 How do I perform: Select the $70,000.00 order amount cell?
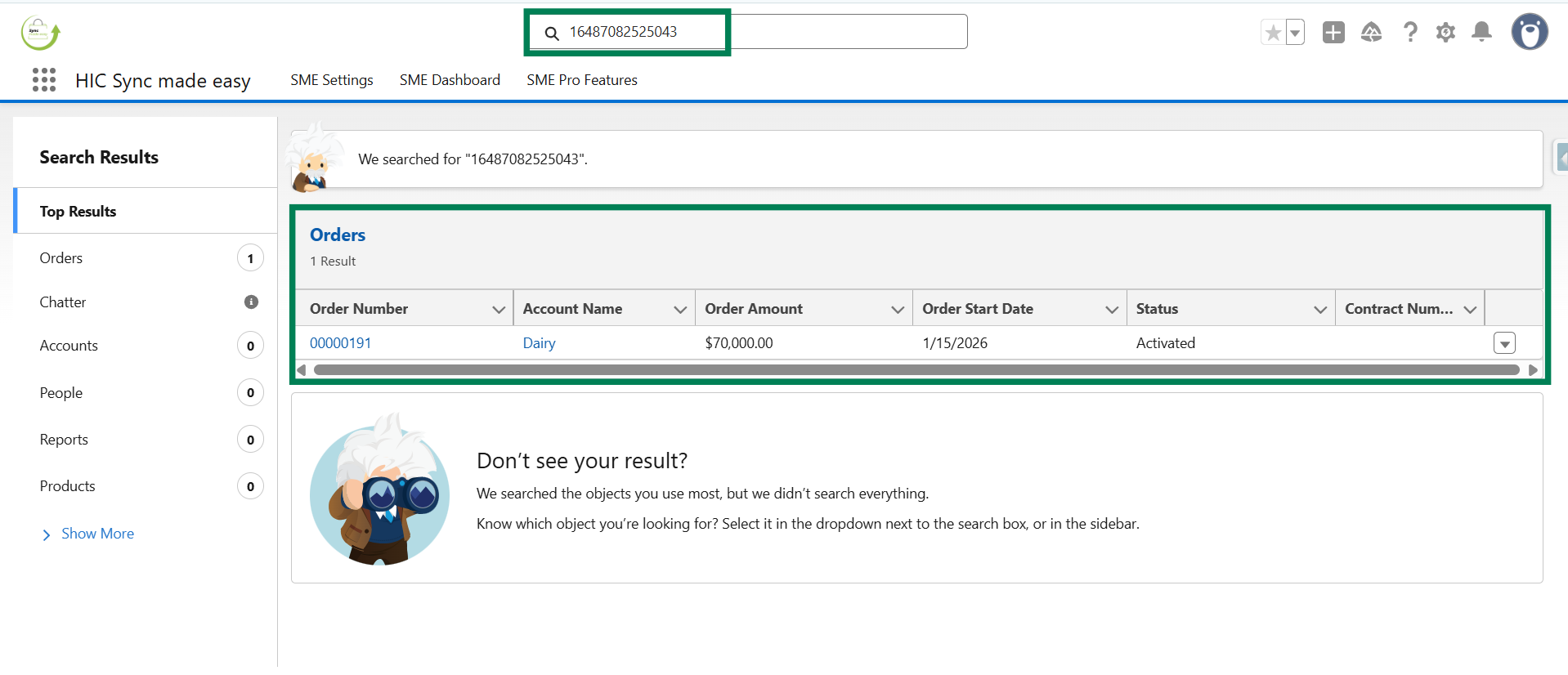(x=739, y=343)
